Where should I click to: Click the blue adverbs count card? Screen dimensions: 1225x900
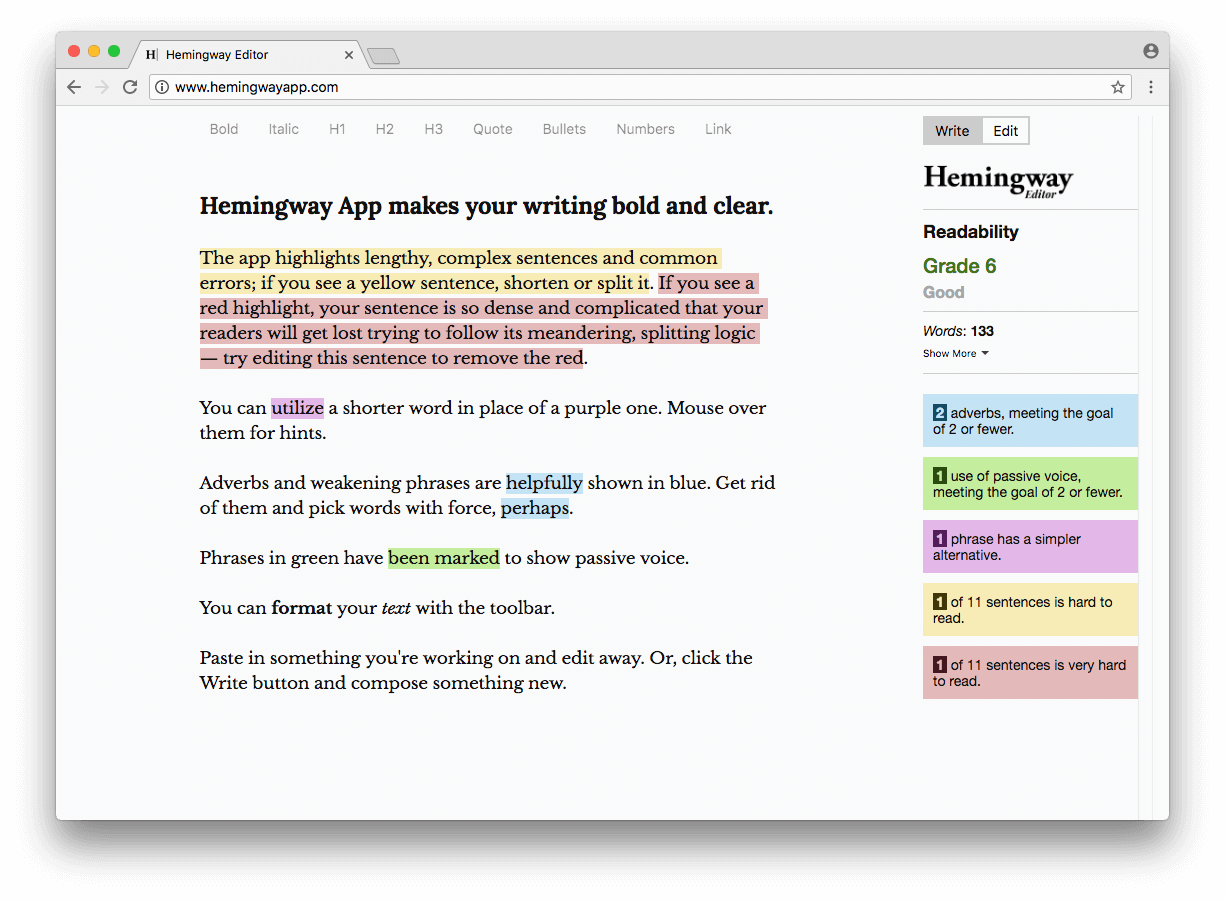click(1030, 420)
